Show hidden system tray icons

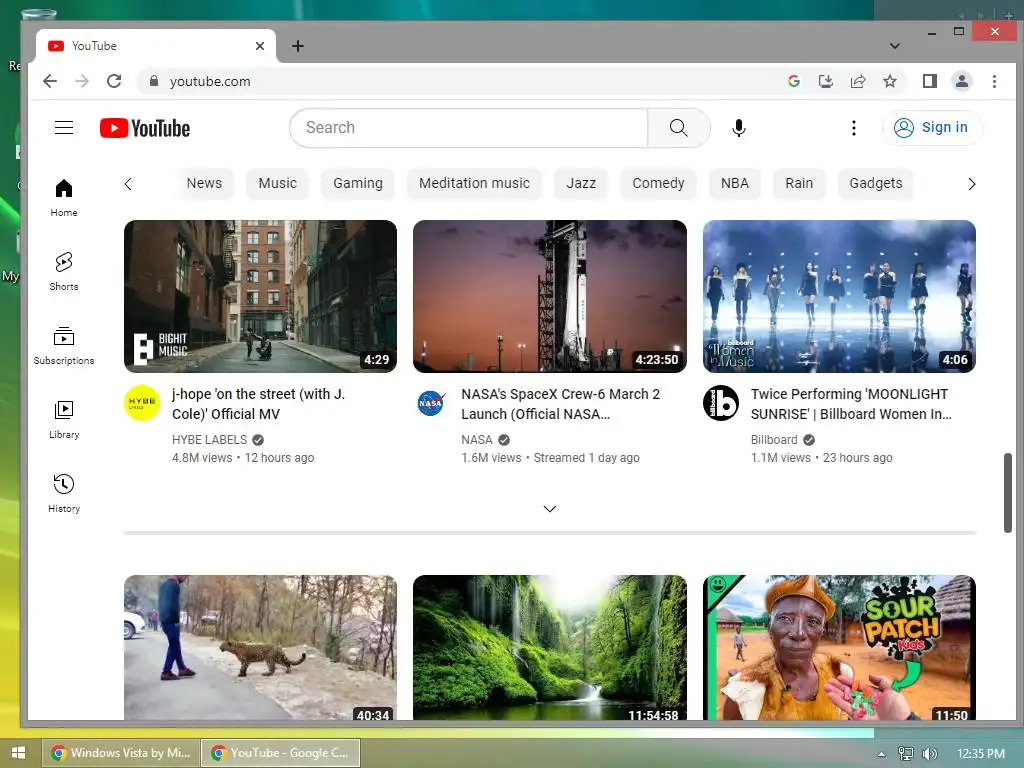(x=881, y=754)
